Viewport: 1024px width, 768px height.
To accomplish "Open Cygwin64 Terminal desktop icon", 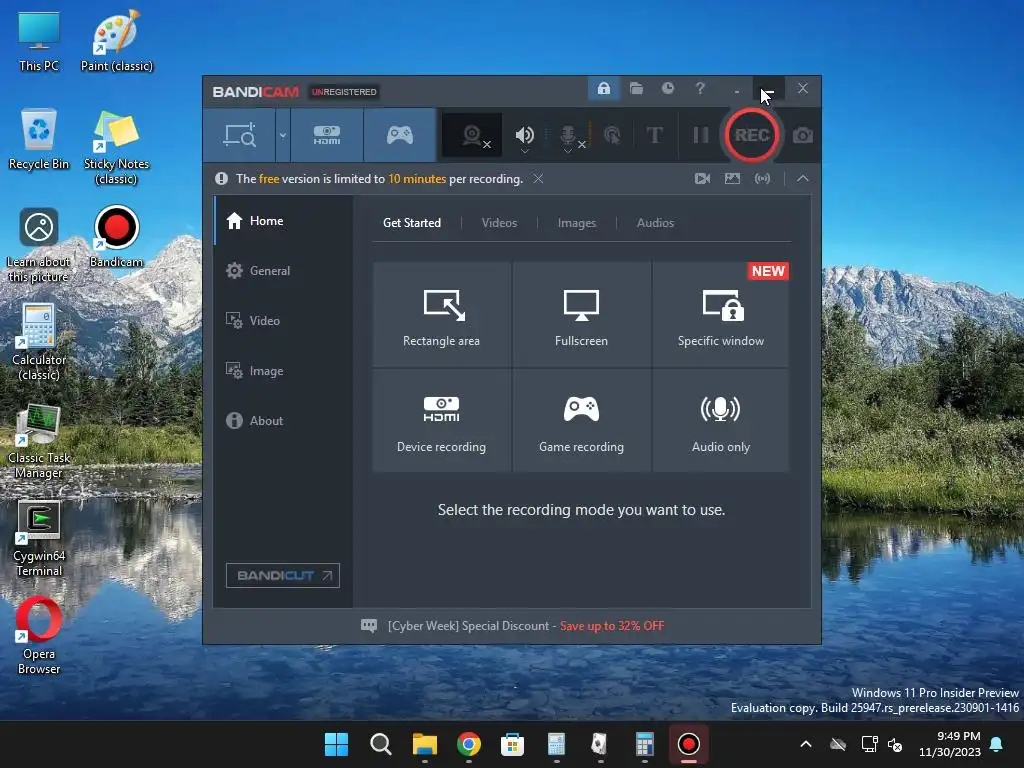I will click(x=39, y=539).
